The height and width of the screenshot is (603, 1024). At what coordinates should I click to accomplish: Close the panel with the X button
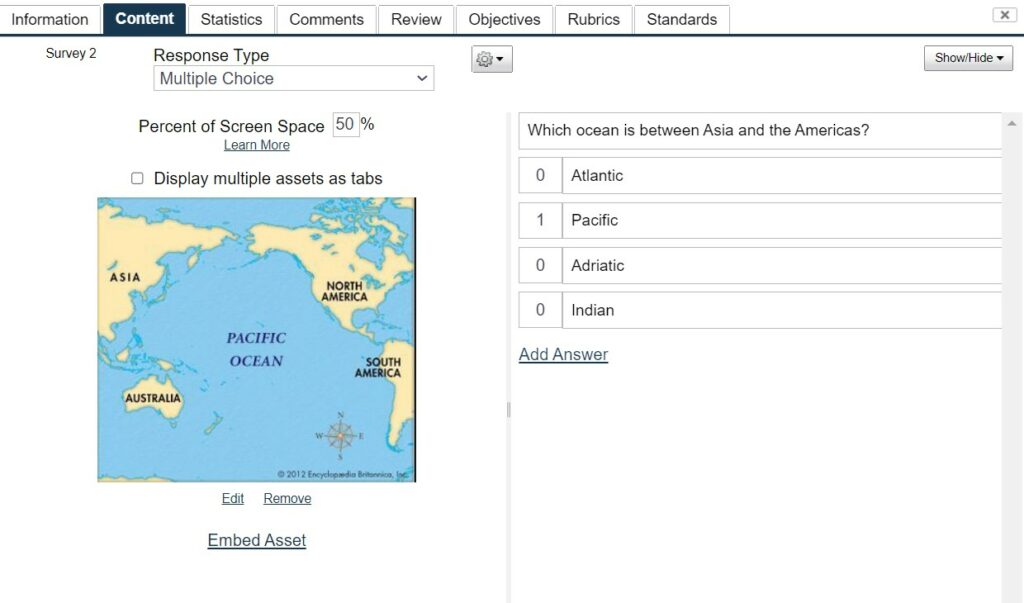(x=1004, y=15)
